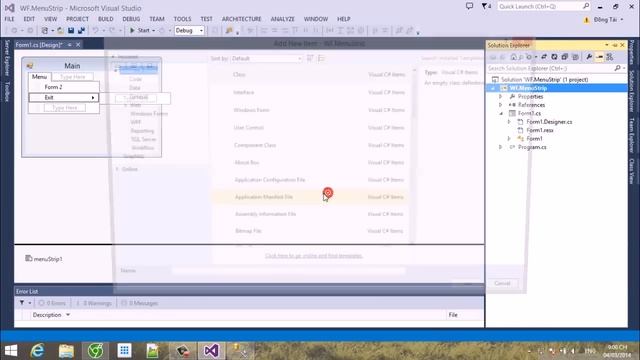Toggle the 0 Messages filter
The height and width of the screenshot is (360, 640).
click(140, 303)
